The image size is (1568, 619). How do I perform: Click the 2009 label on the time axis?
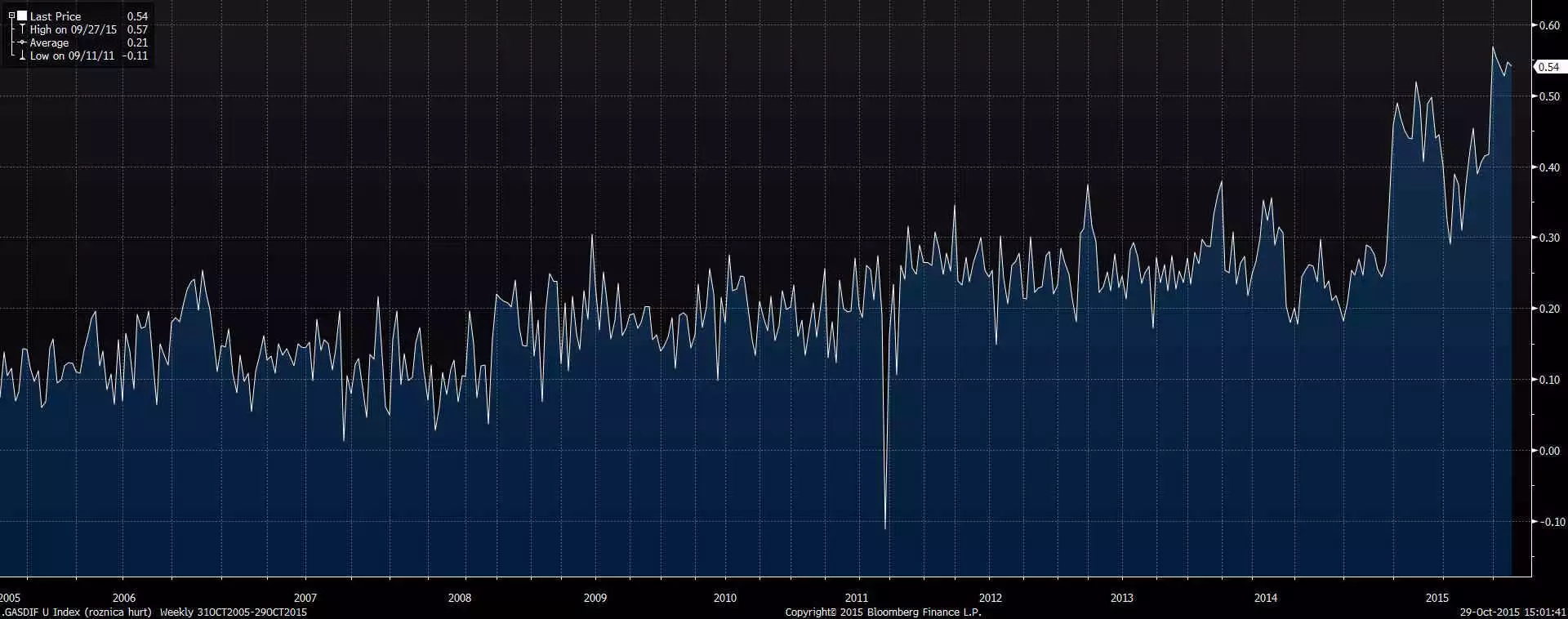click(595, 598)
